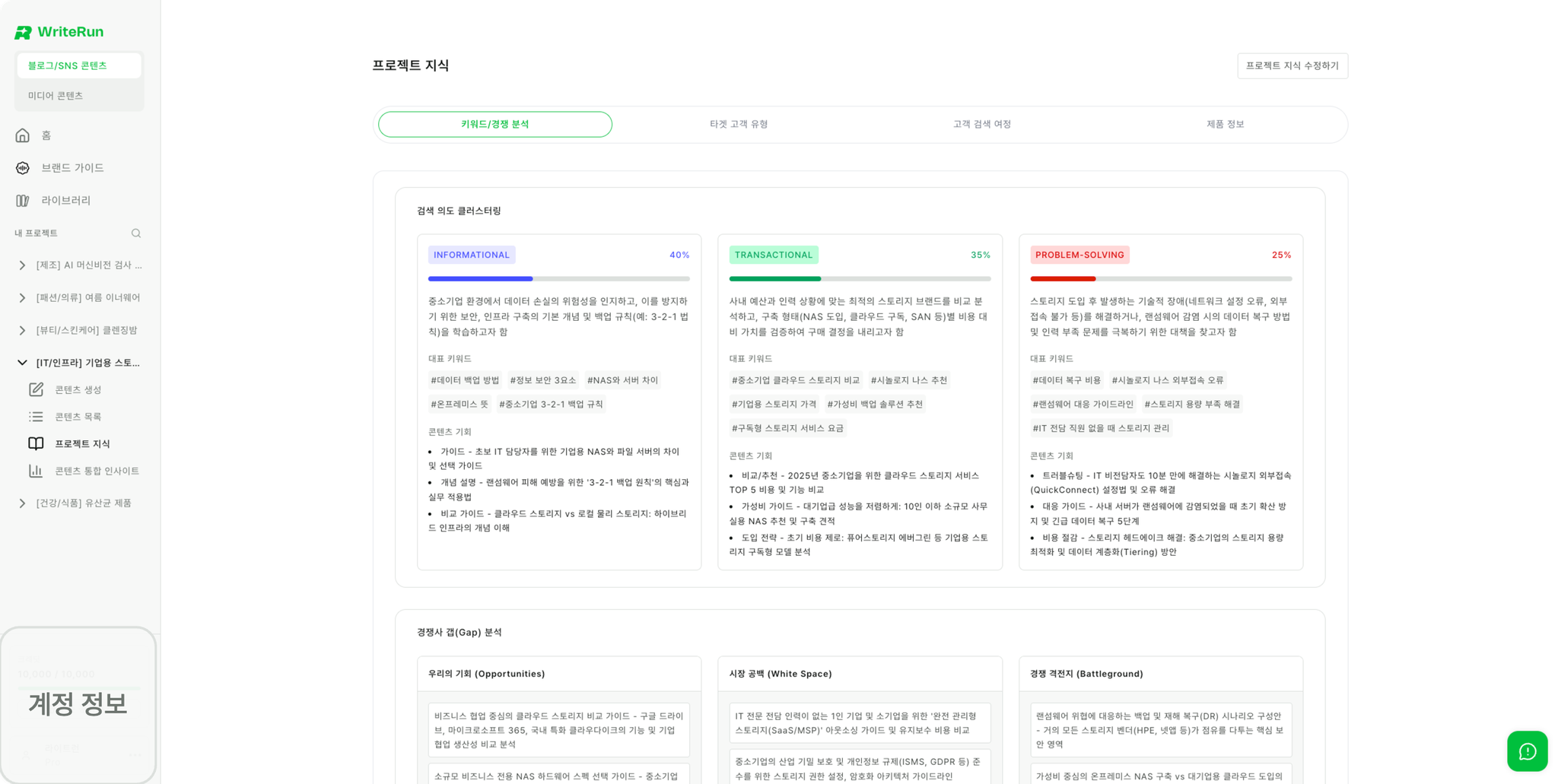Open the 계정 정보 account panel

click(x=78, y=704)
